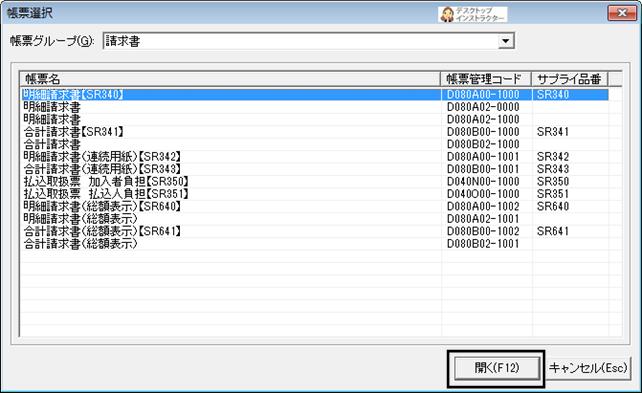Select 合計請求書【SR341】 row
The width and height of the screenshot is (642, 393).
(x=314, y=132)
